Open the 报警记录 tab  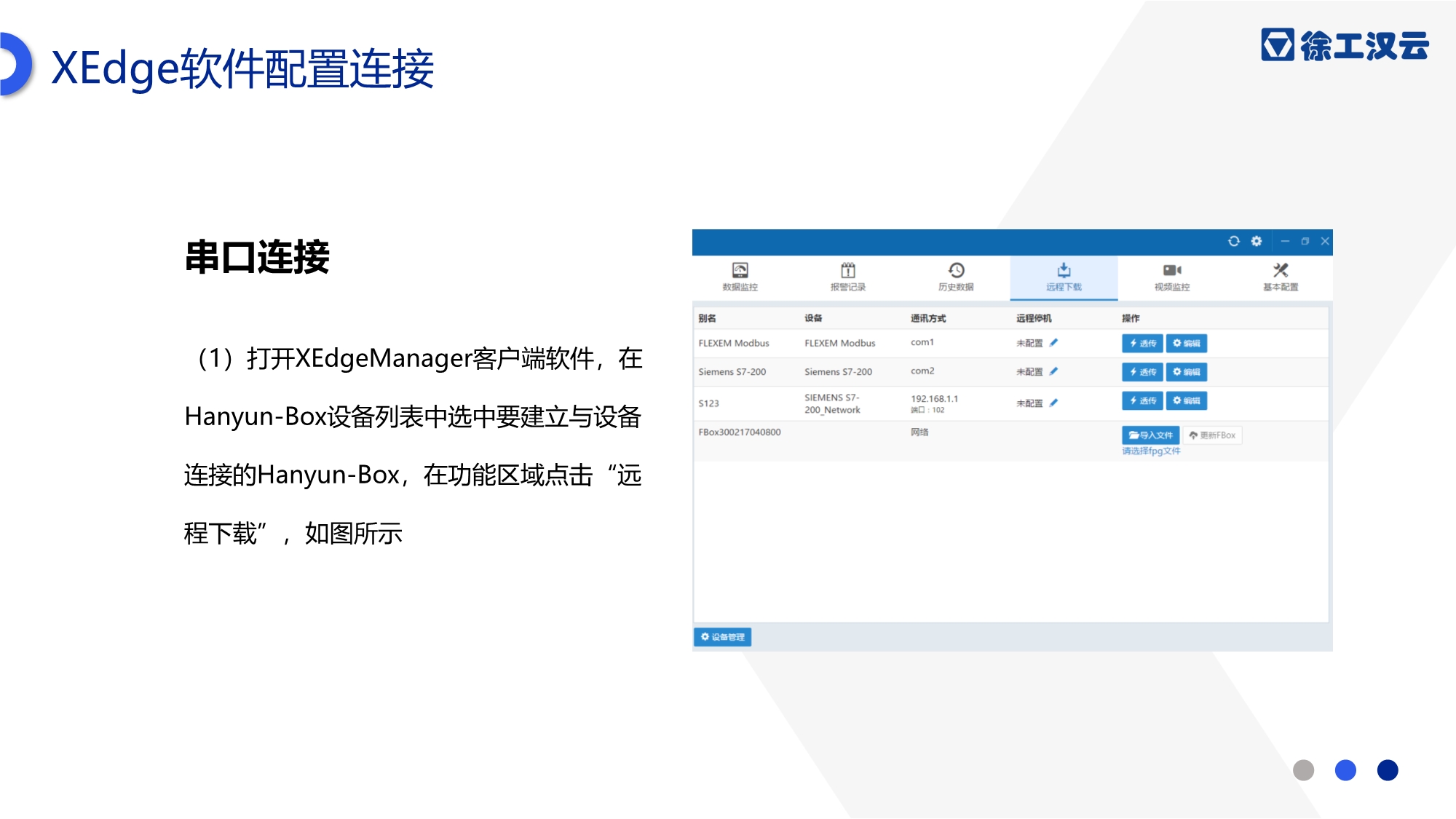pyautogui.click(x=848, y=277)
